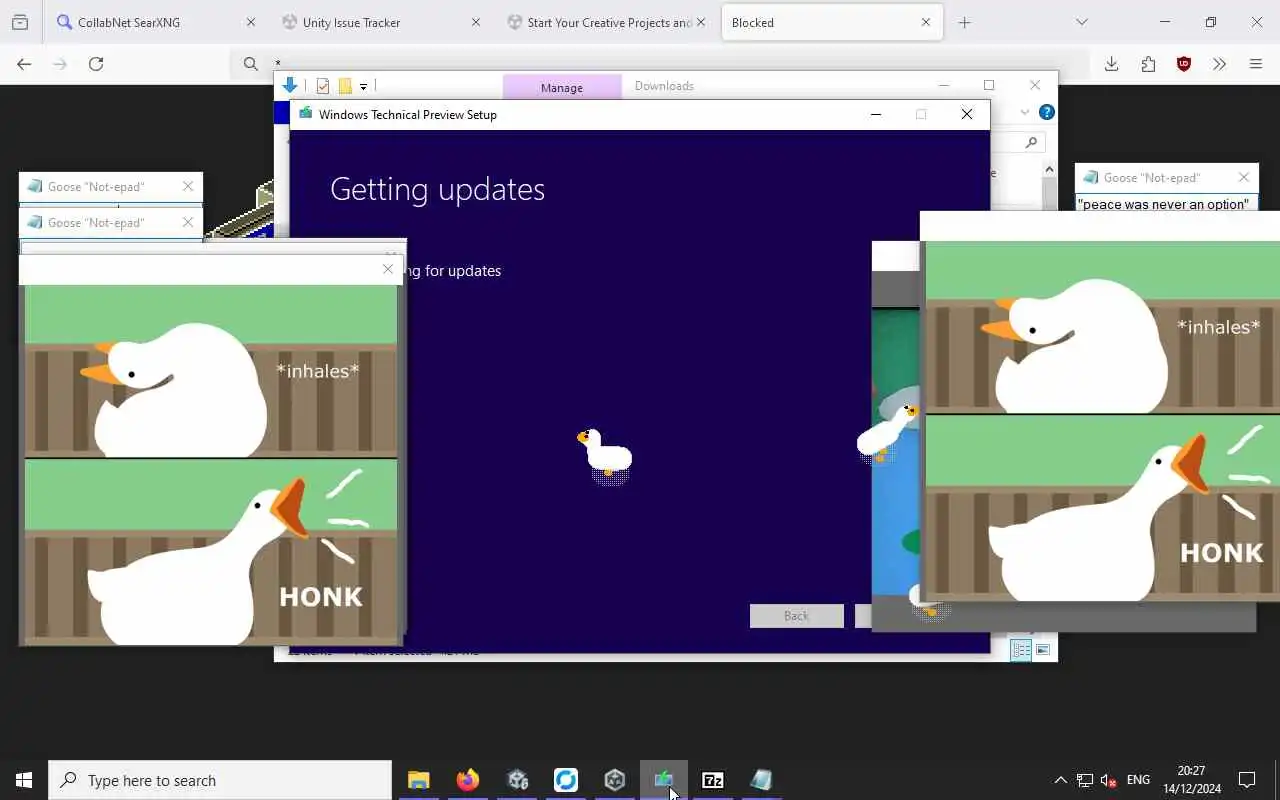The height and width of the screenshot is (800, 1280).
Task: Click Explorer new folder quick-access icon
Action: click(x=345, y=86)
